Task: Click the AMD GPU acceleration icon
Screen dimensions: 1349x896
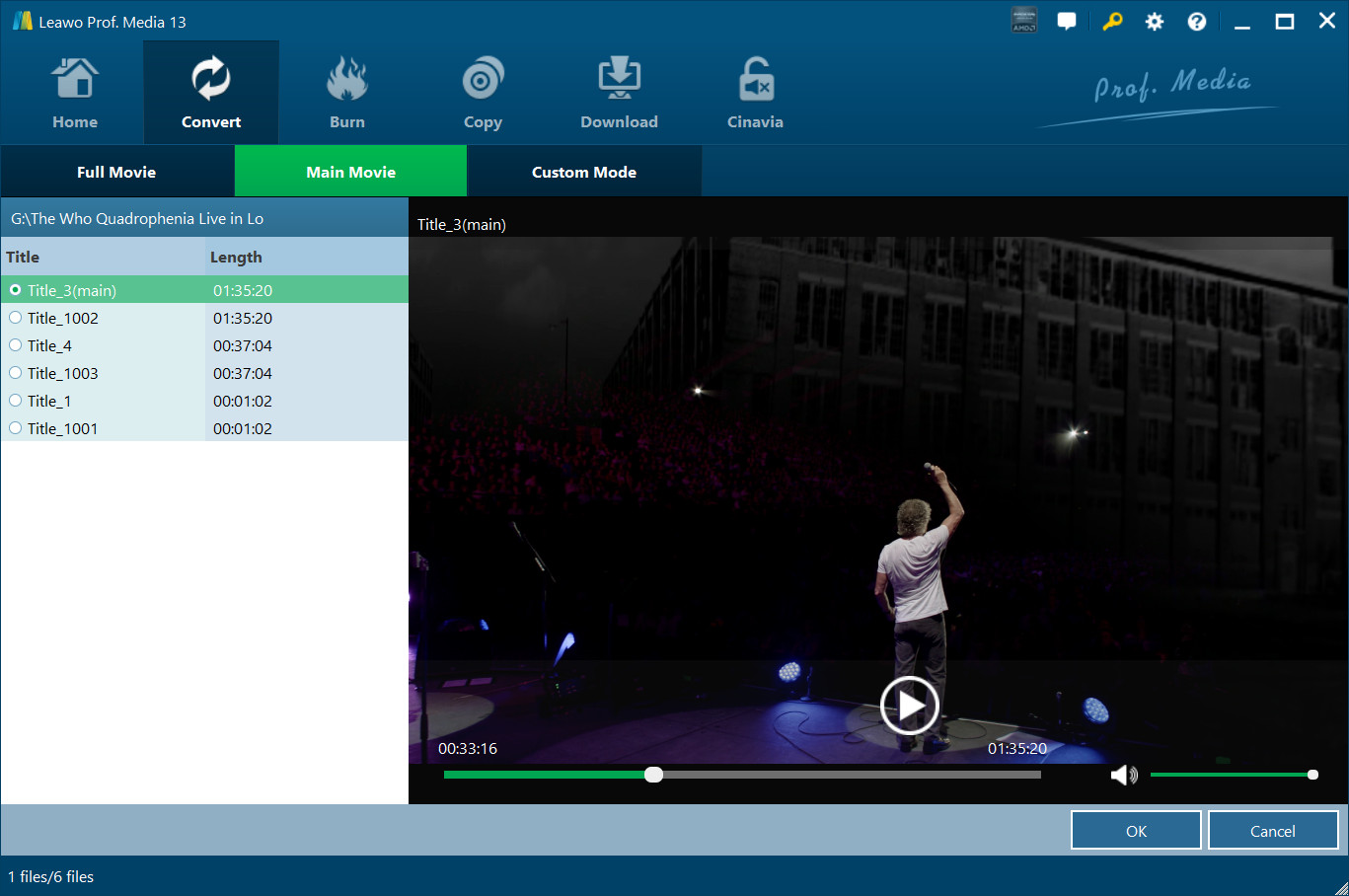Action: coord(1024,21)
